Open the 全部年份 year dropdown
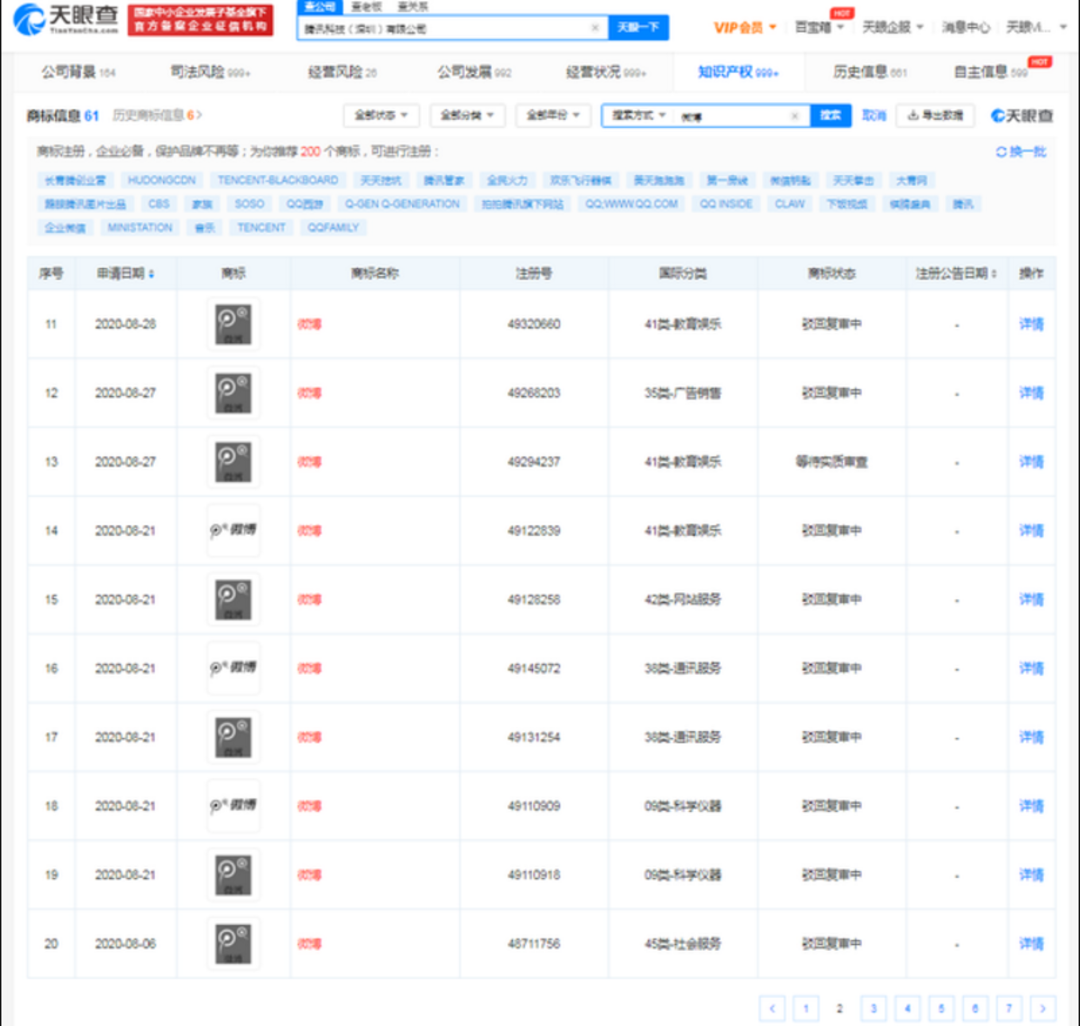Image resolution: width=1080 pixels, height=1026 pixels. pos(553,116)
